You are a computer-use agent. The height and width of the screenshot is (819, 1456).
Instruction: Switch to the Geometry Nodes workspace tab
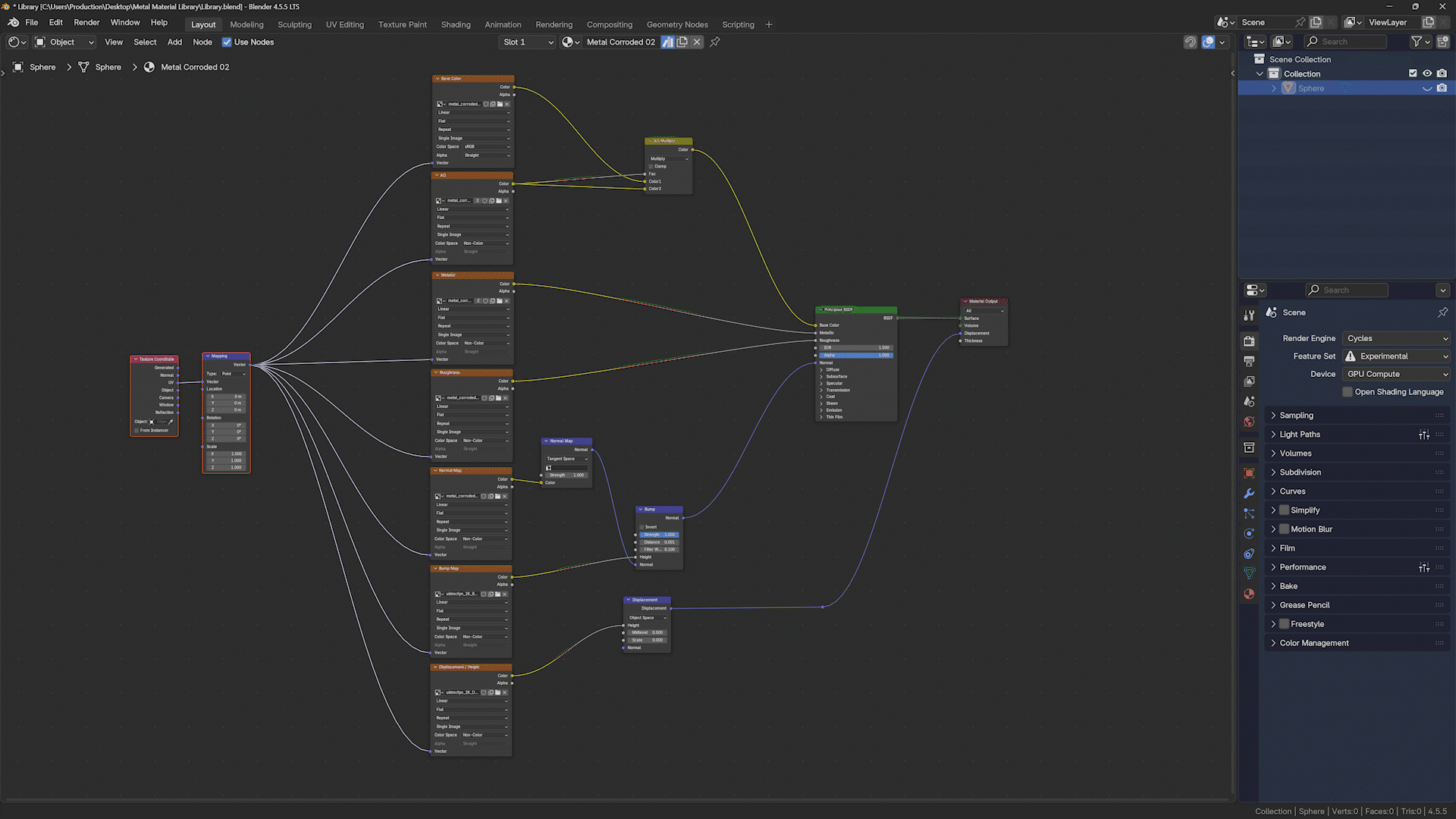coord(677,24)
